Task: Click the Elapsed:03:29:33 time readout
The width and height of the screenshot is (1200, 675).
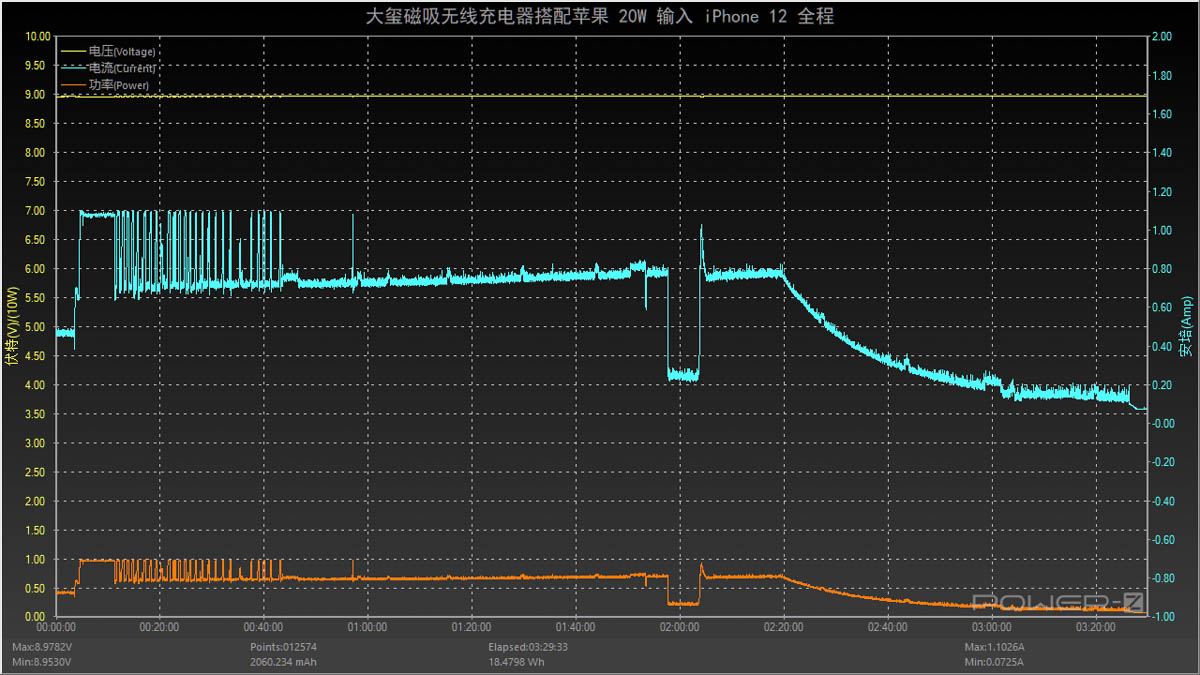Action: [x=523, y=647]
